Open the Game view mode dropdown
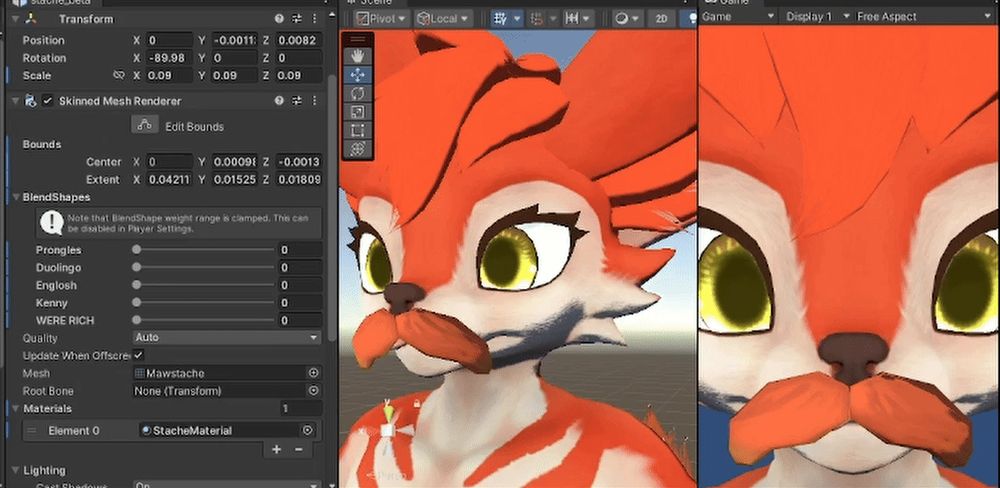 [739, 17]
